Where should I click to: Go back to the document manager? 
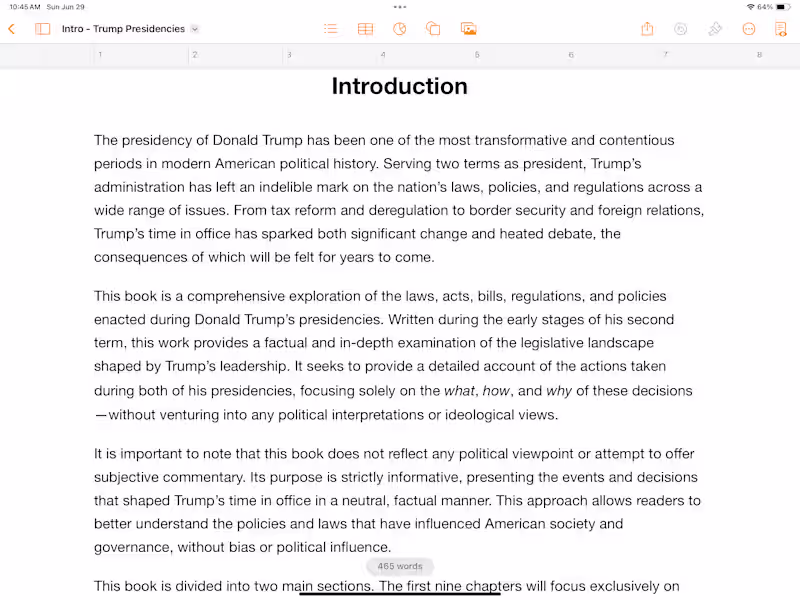tap(12, 29)
